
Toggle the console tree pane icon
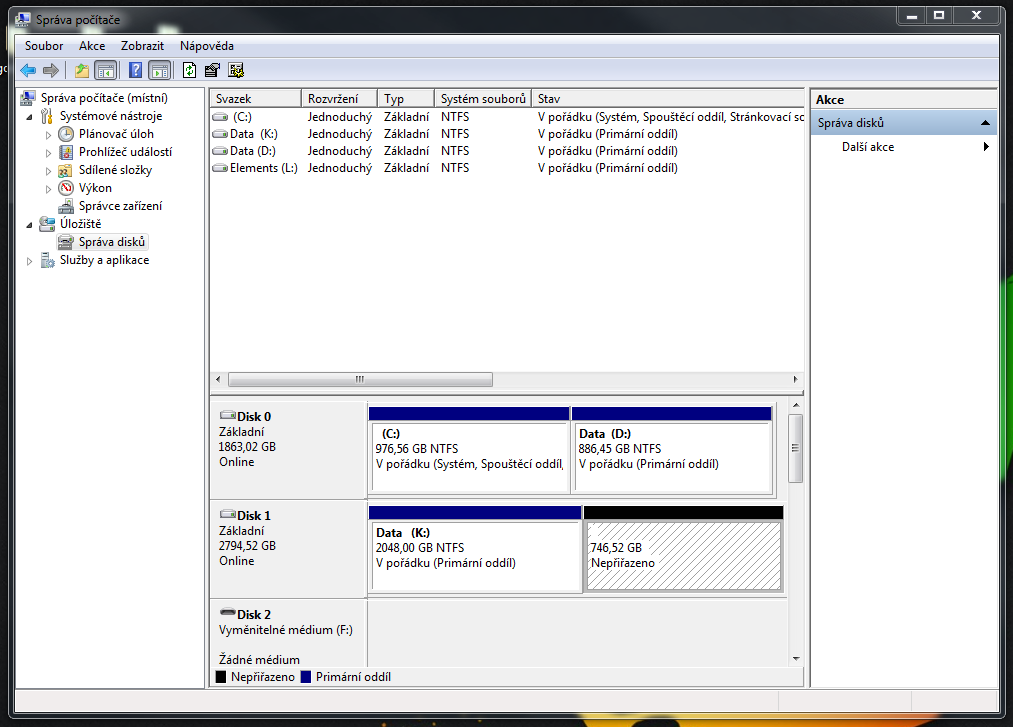click(106, 70)
